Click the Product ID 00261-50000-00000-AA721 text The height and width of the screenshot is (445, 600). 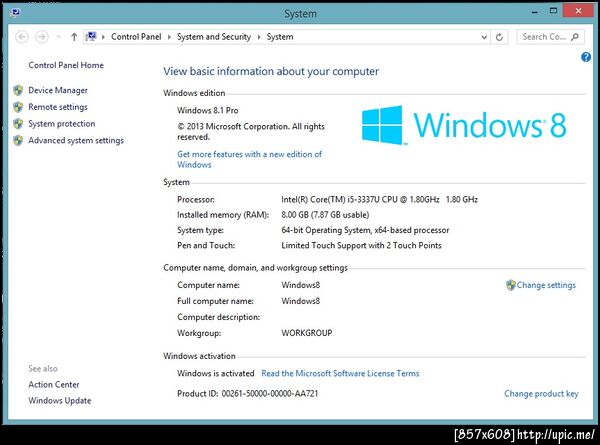[x=248, y=394]
